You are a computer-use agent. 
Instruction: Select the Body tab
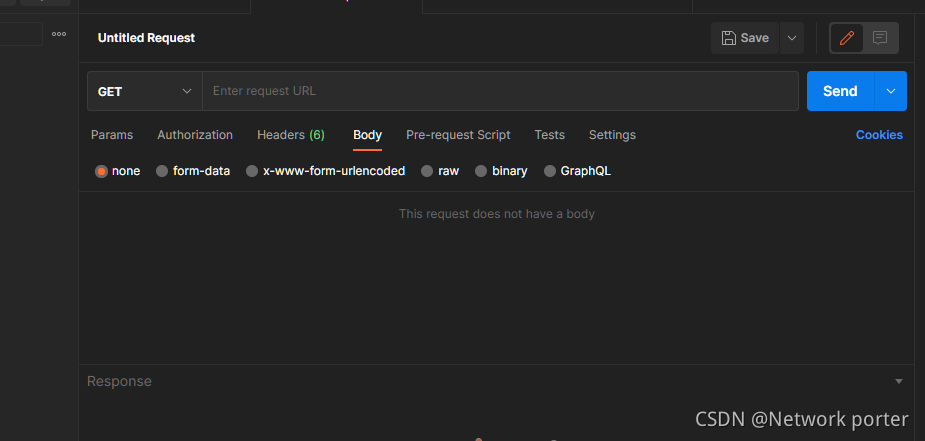click(x=368, y=135)
